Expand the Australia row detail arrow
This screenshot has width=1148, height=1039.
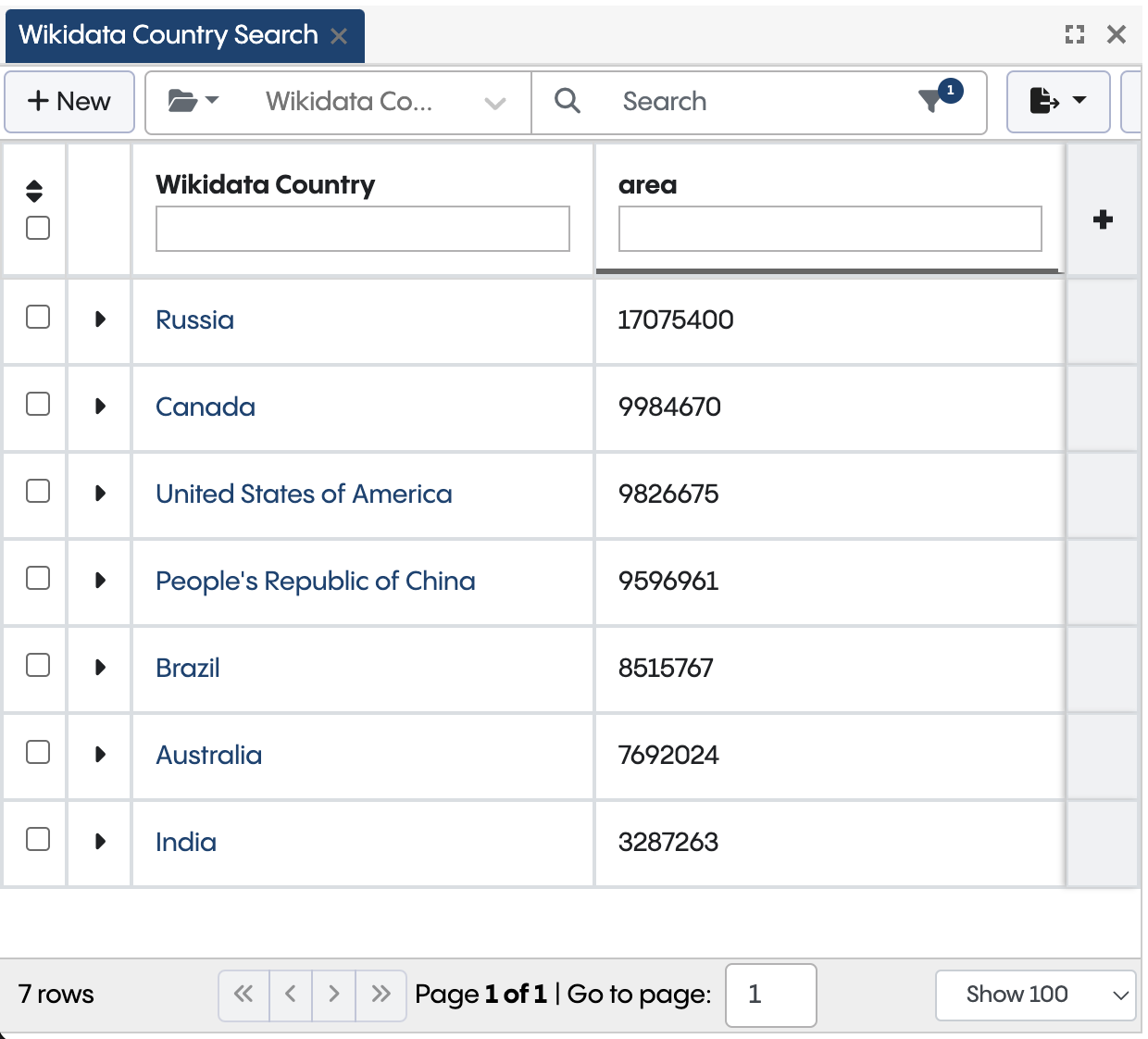pos(99,752)
